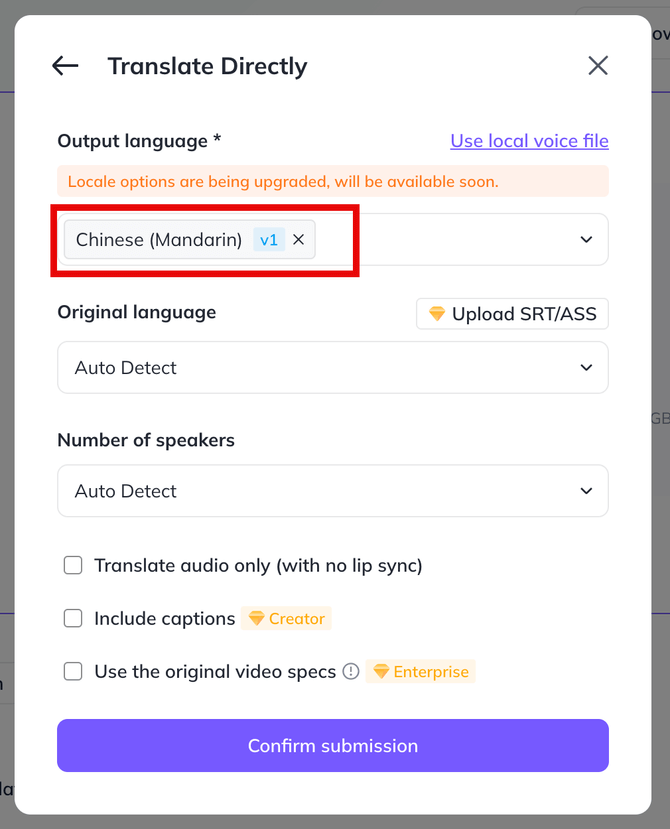
Task: Click the Translate Directly title
Action: (x=207, y=67)
